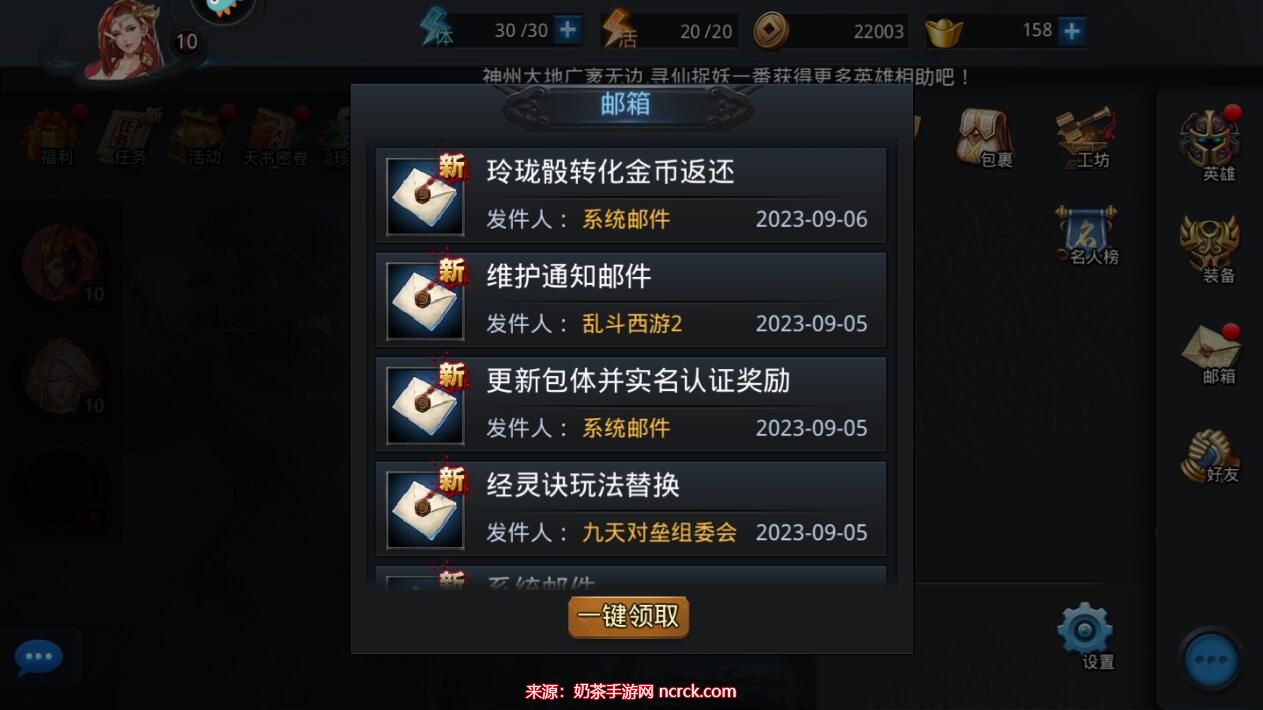Open the 装备 equipment armor icon

[1212, 248]
